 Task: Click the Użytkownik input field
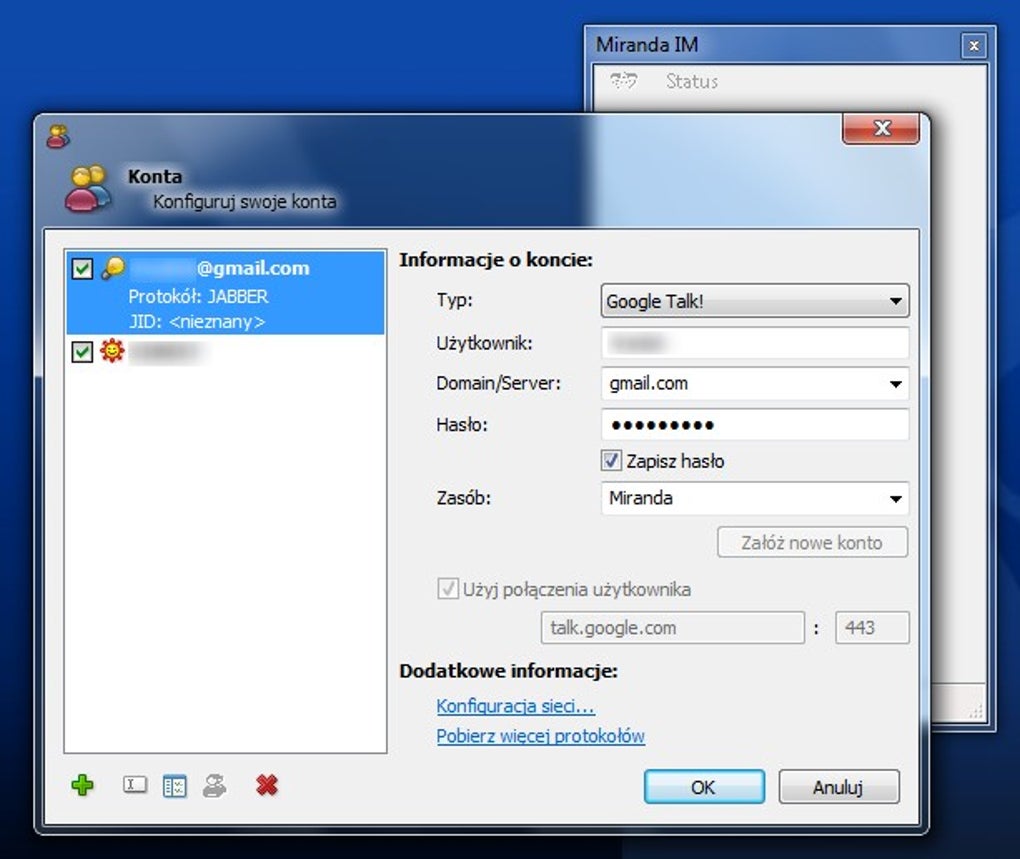tap(755, 343)
